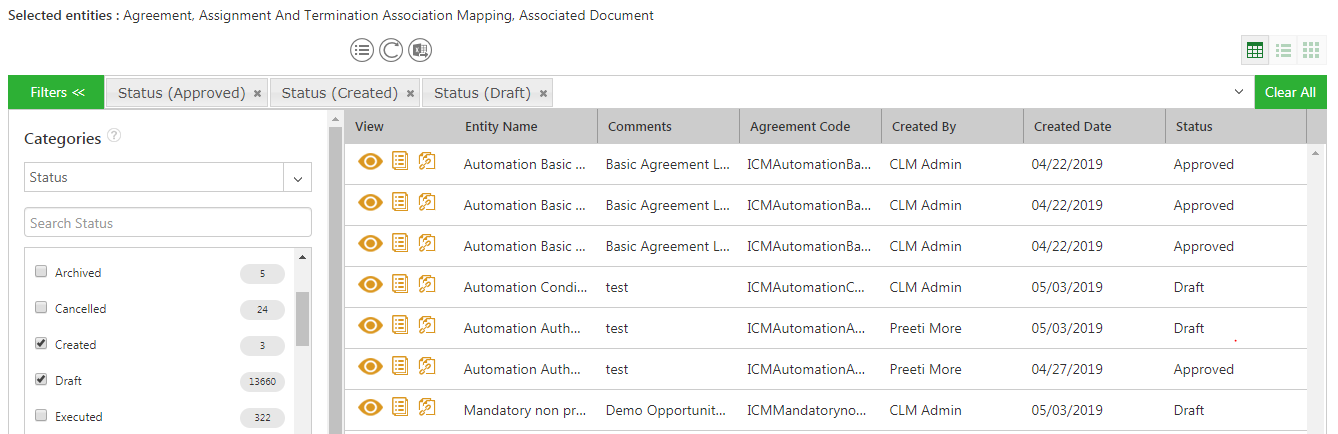Open the filter bar dropdown arrow
Viewport: 1338px width, 434px height.
pos(1239,92)
